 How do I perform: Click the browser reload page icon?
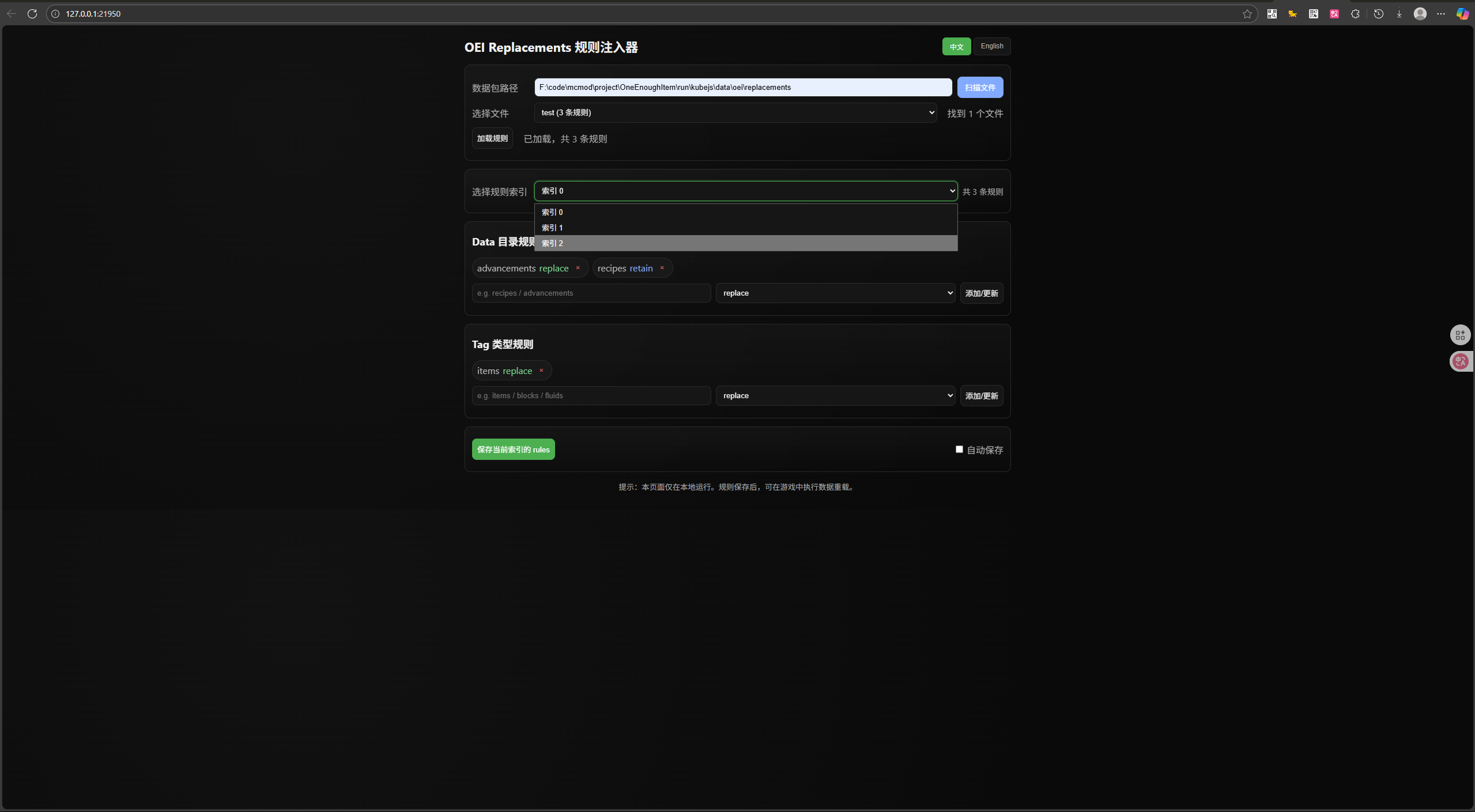[32, 14]
